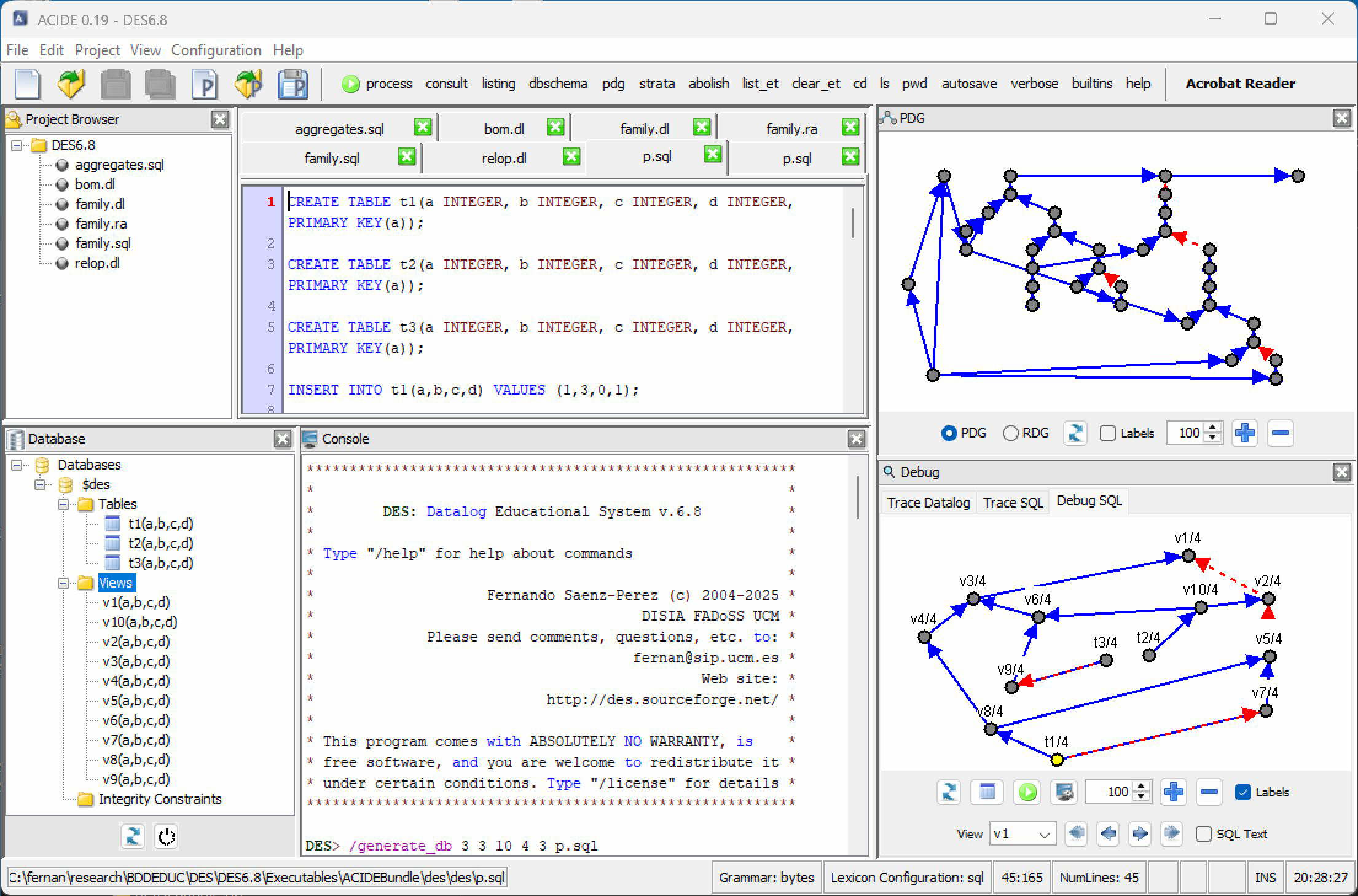This screenshot has width=1358, height=896.
Task: Select view v10(a,b,c,d) in Database tree
Action: point(140,622)
